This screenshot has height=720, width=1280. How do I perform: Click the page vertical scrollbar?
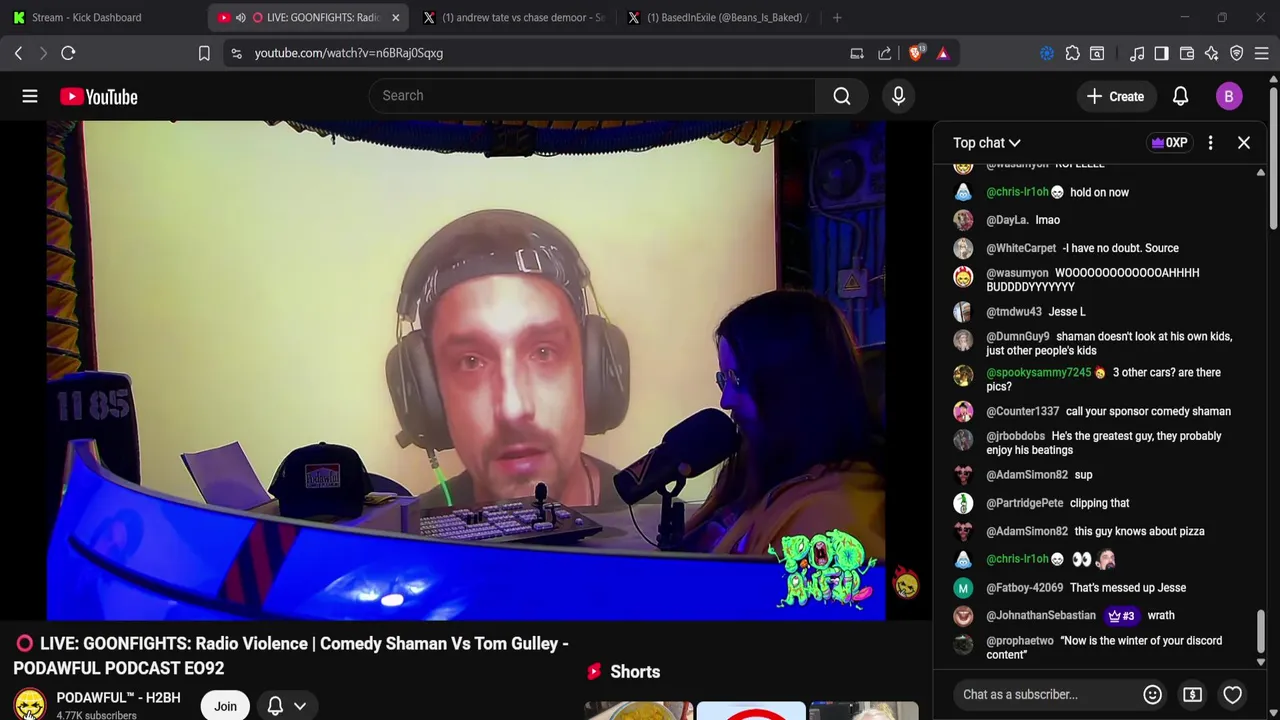1275,160
